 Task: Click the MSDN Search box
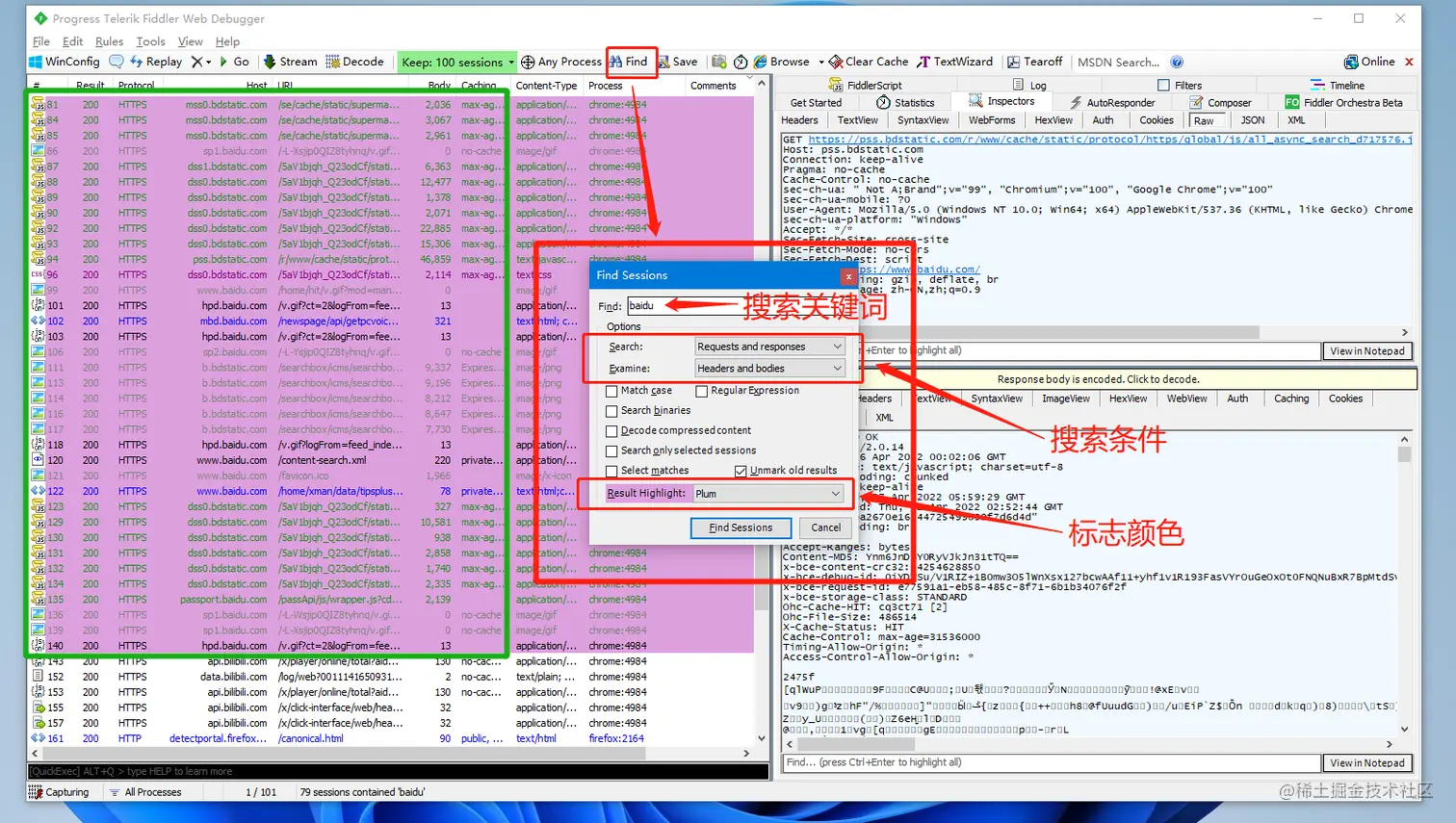click(1117, 62)
